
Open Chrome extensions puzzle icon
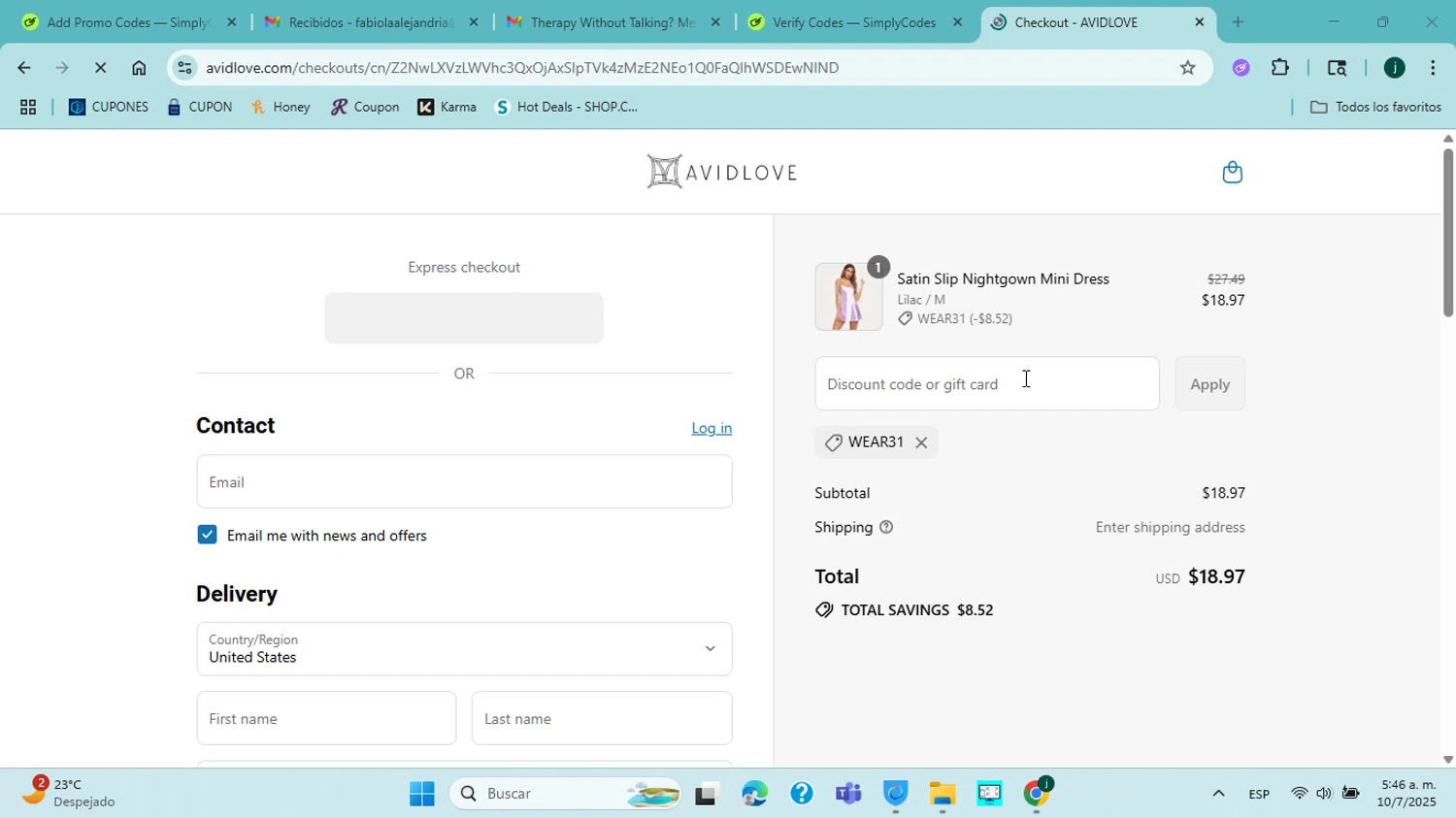pyautogui.click(x=1280, y=67)
